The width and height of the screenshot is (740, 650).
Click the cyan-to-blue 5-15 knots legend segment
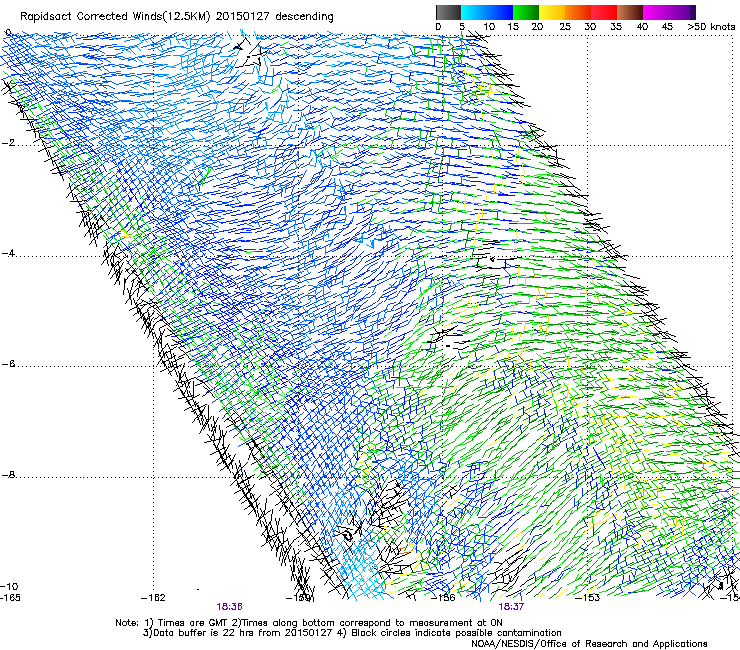pos(487,12)
